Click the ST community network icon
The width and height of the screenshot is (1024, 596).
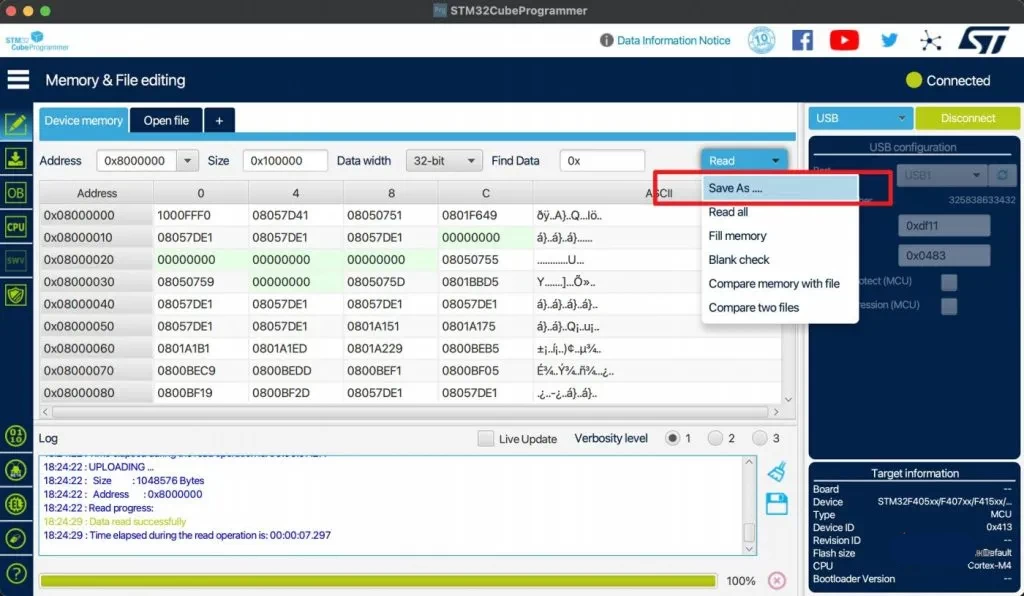click(x=930, y=41)
